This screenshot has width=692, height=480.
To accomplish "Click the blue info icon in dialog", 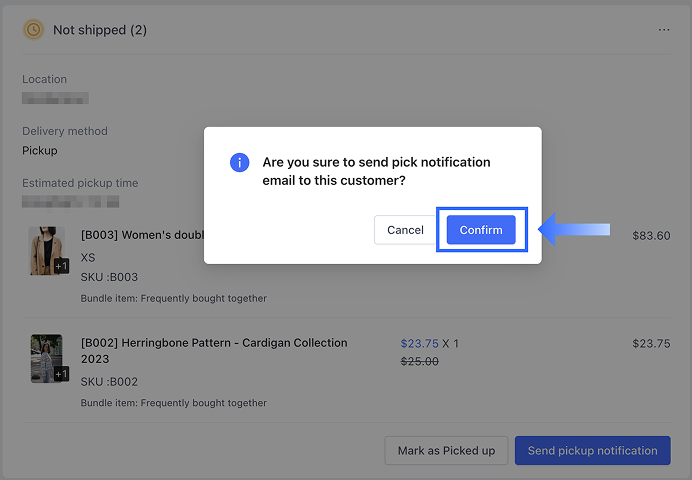I will click(x=239, y=162).
